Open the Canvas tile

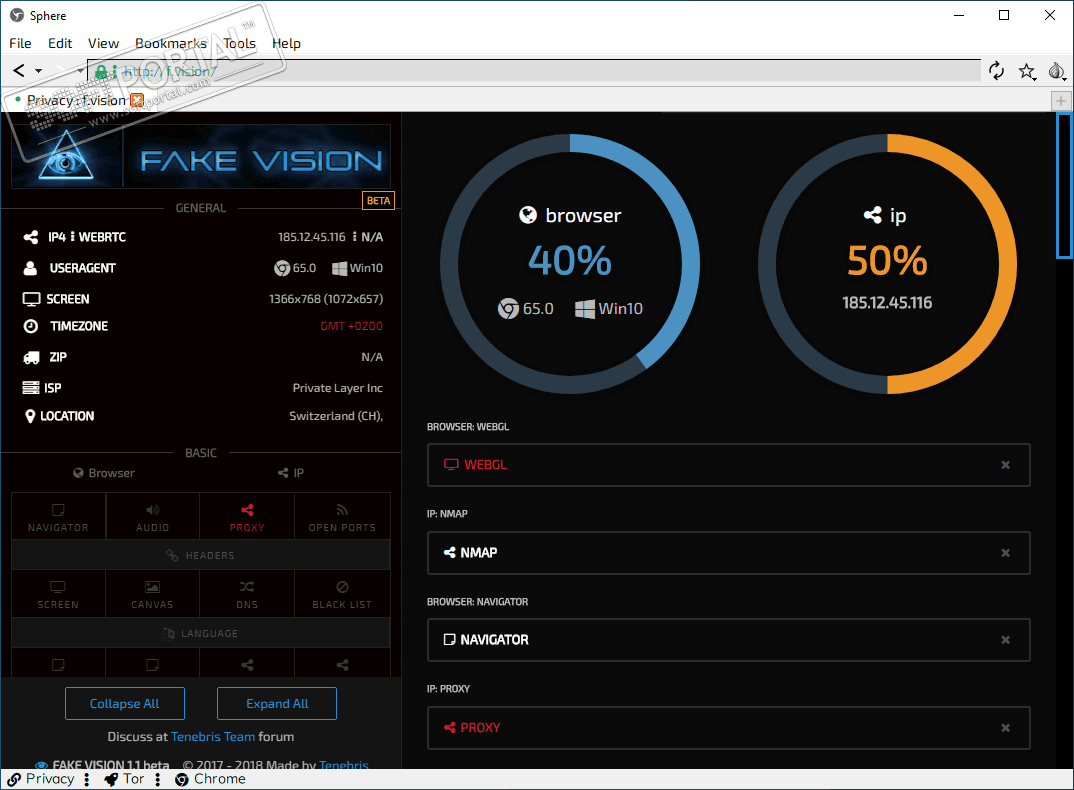153,595
